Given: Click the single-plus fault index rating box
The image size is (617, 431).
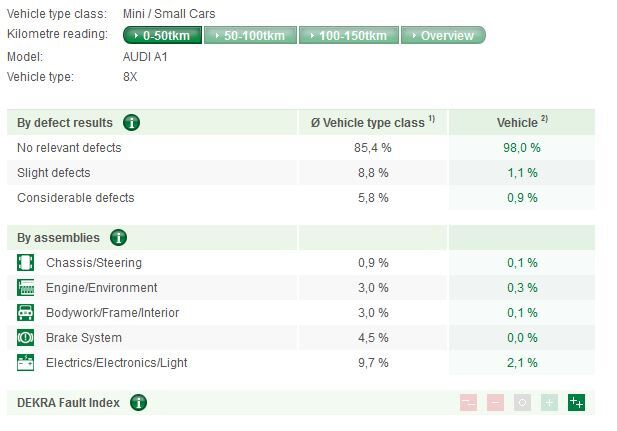Looking at the screenshot, I should pyautogui.click(x=549, y=403).
